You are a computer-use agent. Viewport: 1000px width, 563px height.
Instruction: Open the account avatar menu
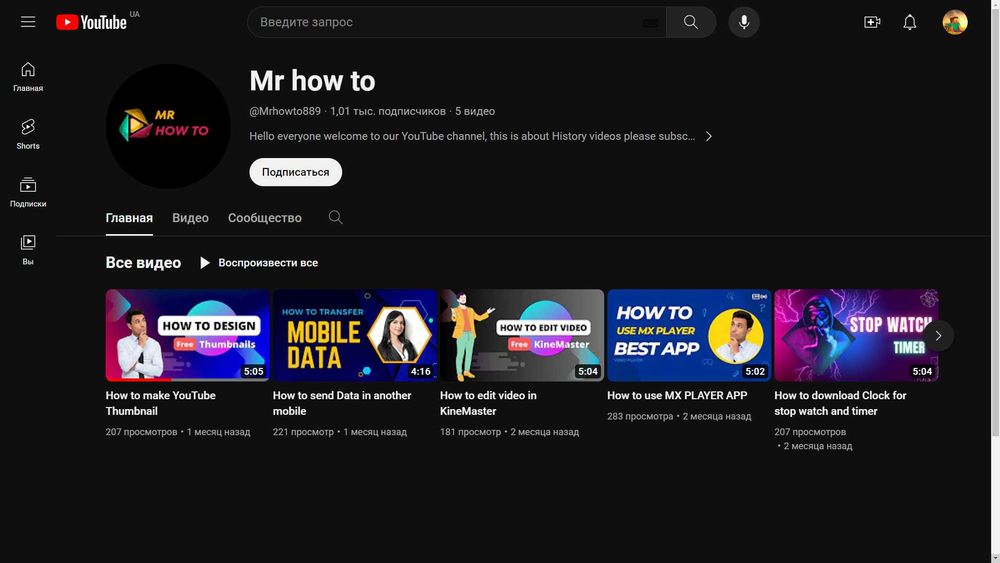pos(955,22)
